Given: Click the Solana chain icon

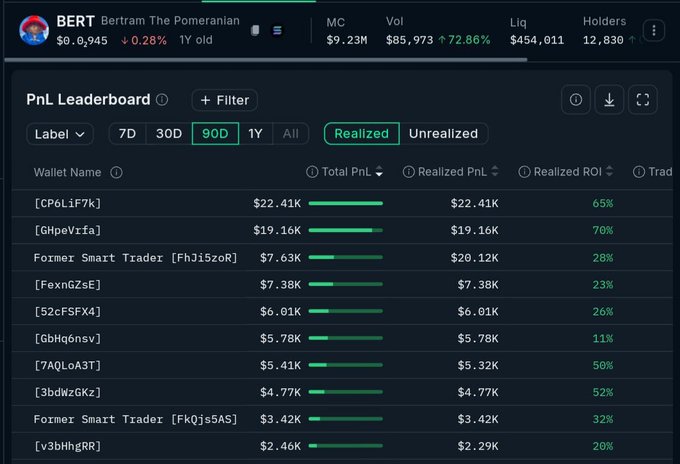Looking at the screenshot, I should click(277, 30).
